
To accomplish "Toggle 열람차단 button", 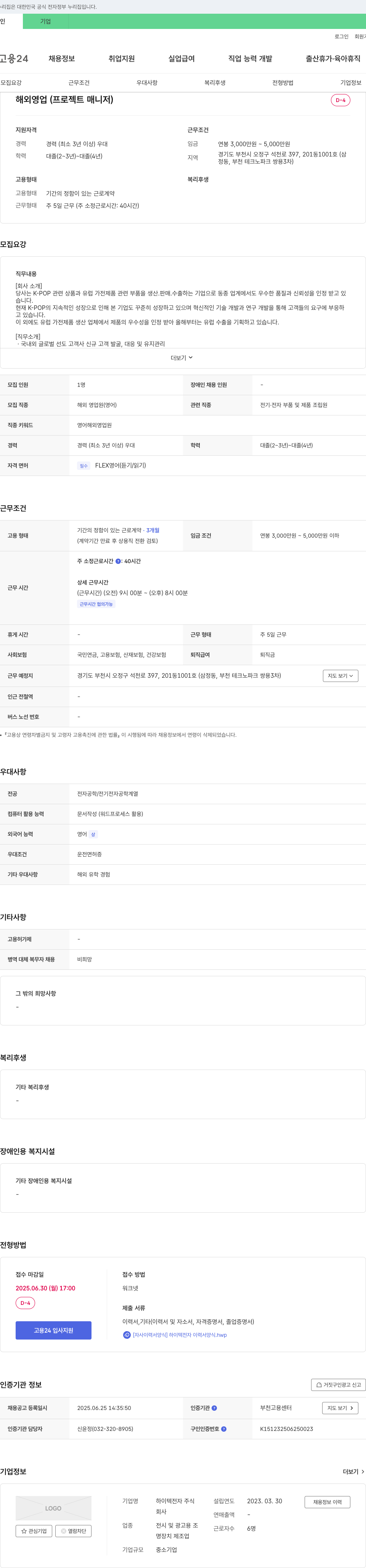I will tap(74, 1531).
